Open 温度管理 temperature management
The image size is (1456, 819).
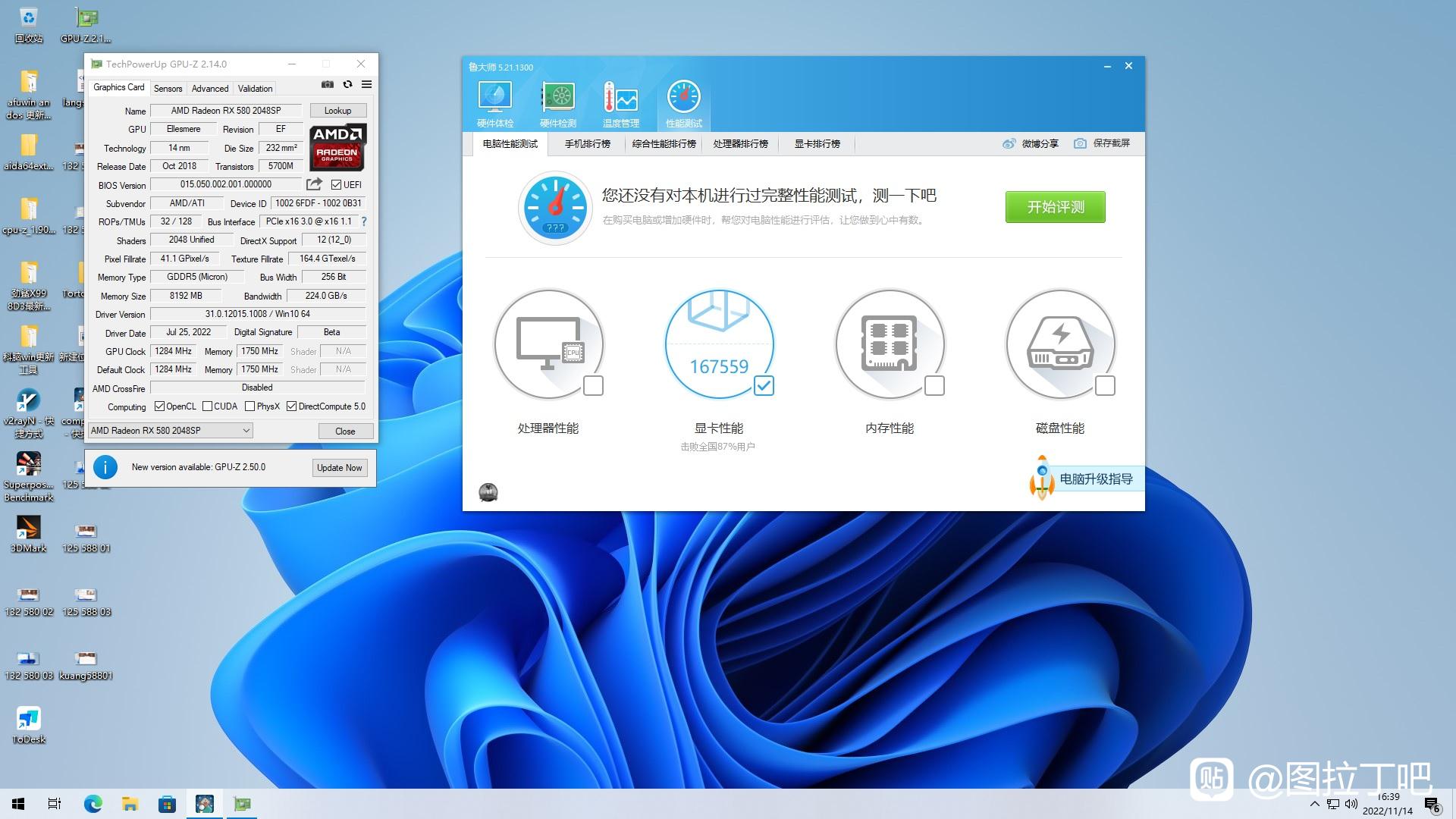tap(620, 104)
